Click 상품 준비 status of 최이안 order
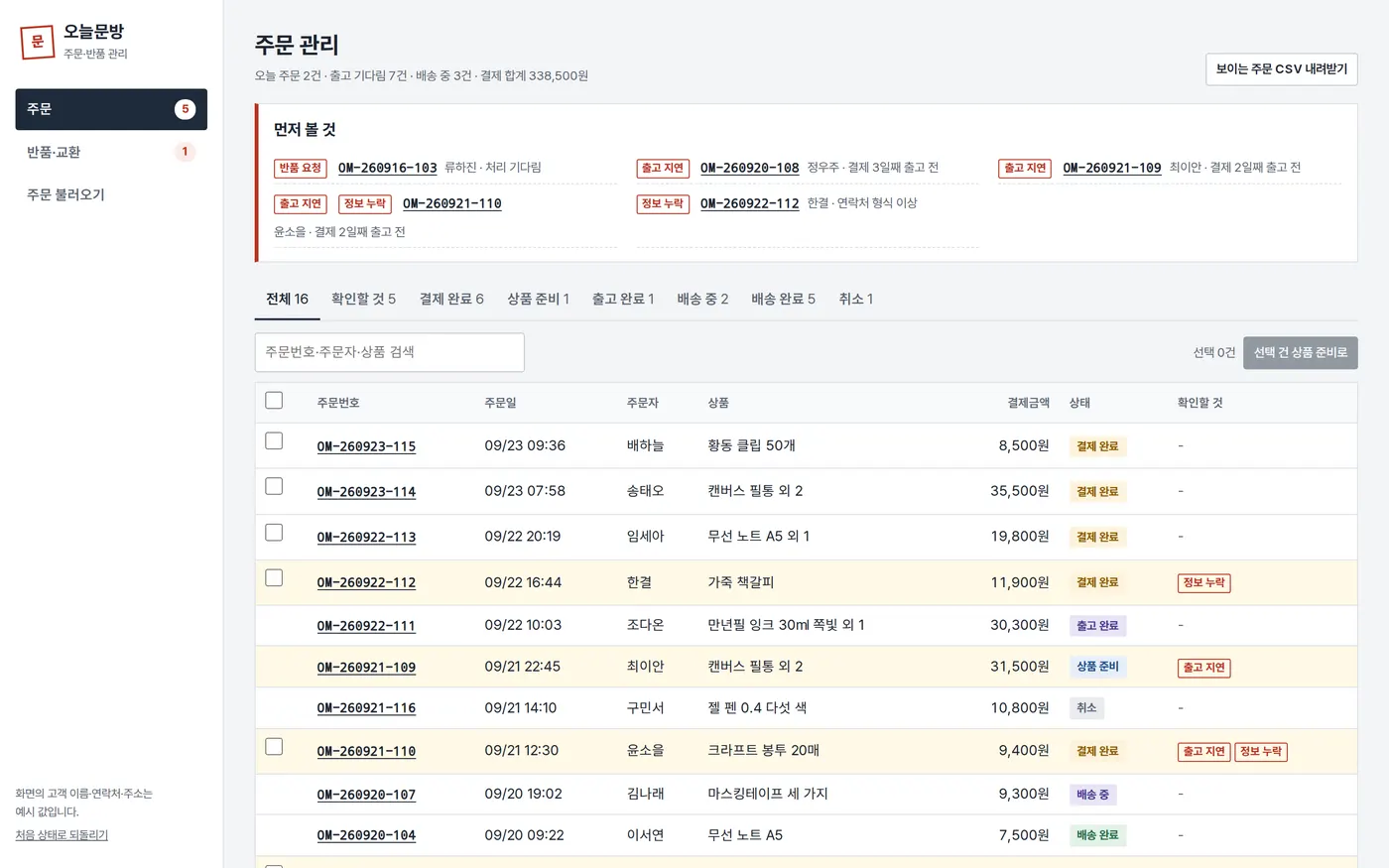 [1097, 667]
